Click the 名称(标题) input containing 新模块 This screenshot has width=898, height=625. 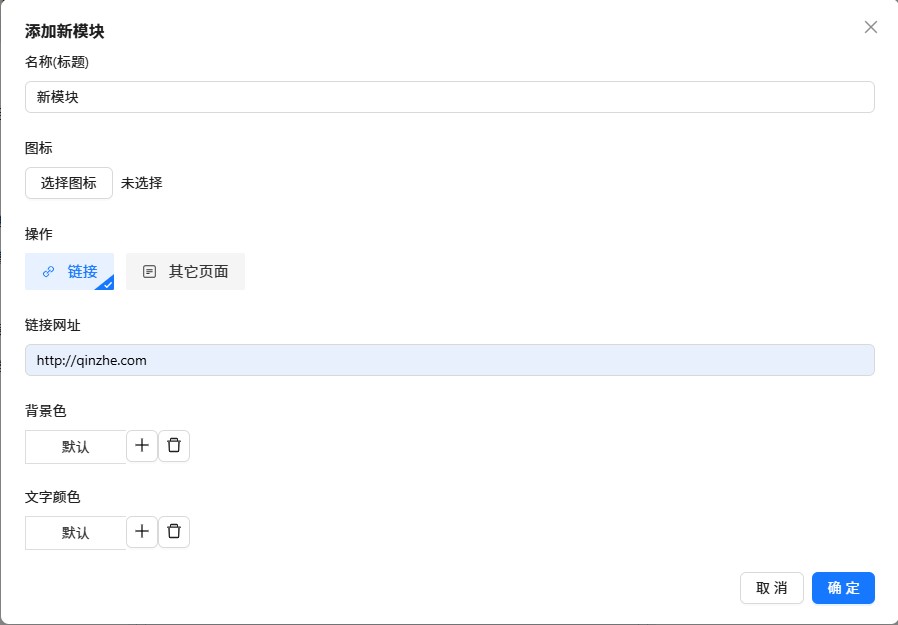[449, 97]
